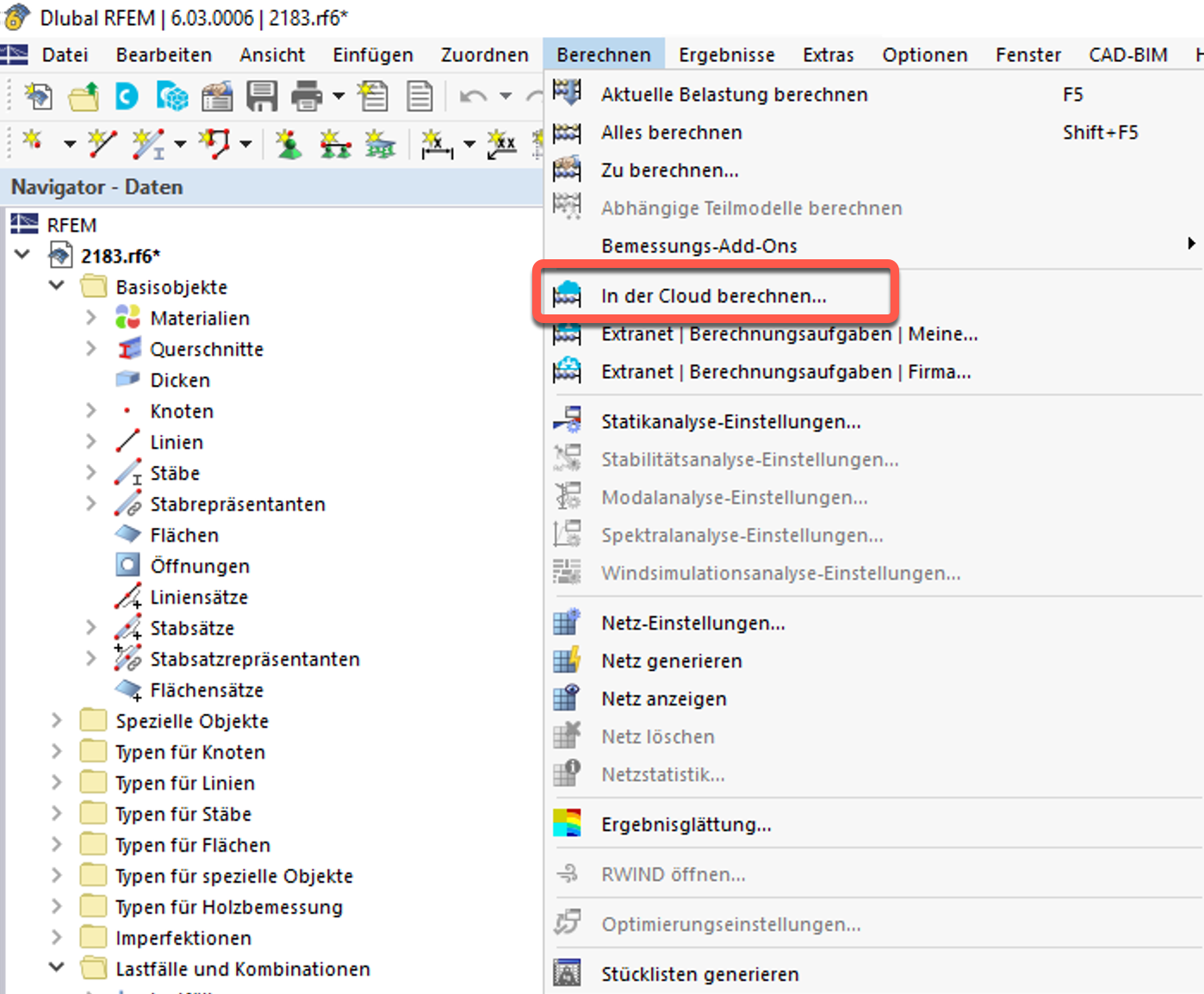
Task: Expand the Spezielle Objekte folder
Action: [x=57, y=720]
